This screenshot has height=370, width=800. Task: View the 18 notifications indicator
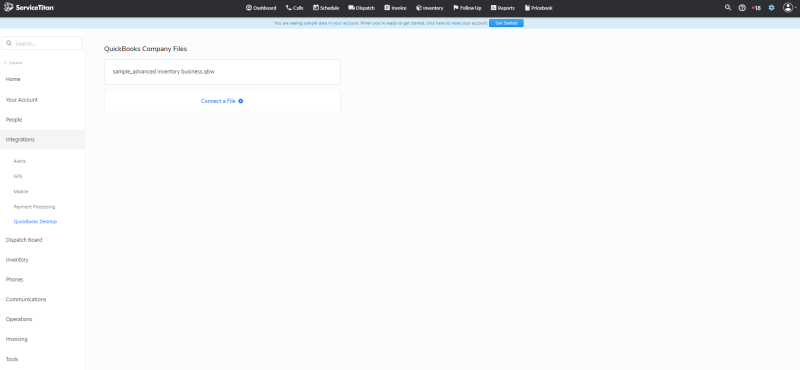point(756,8)
